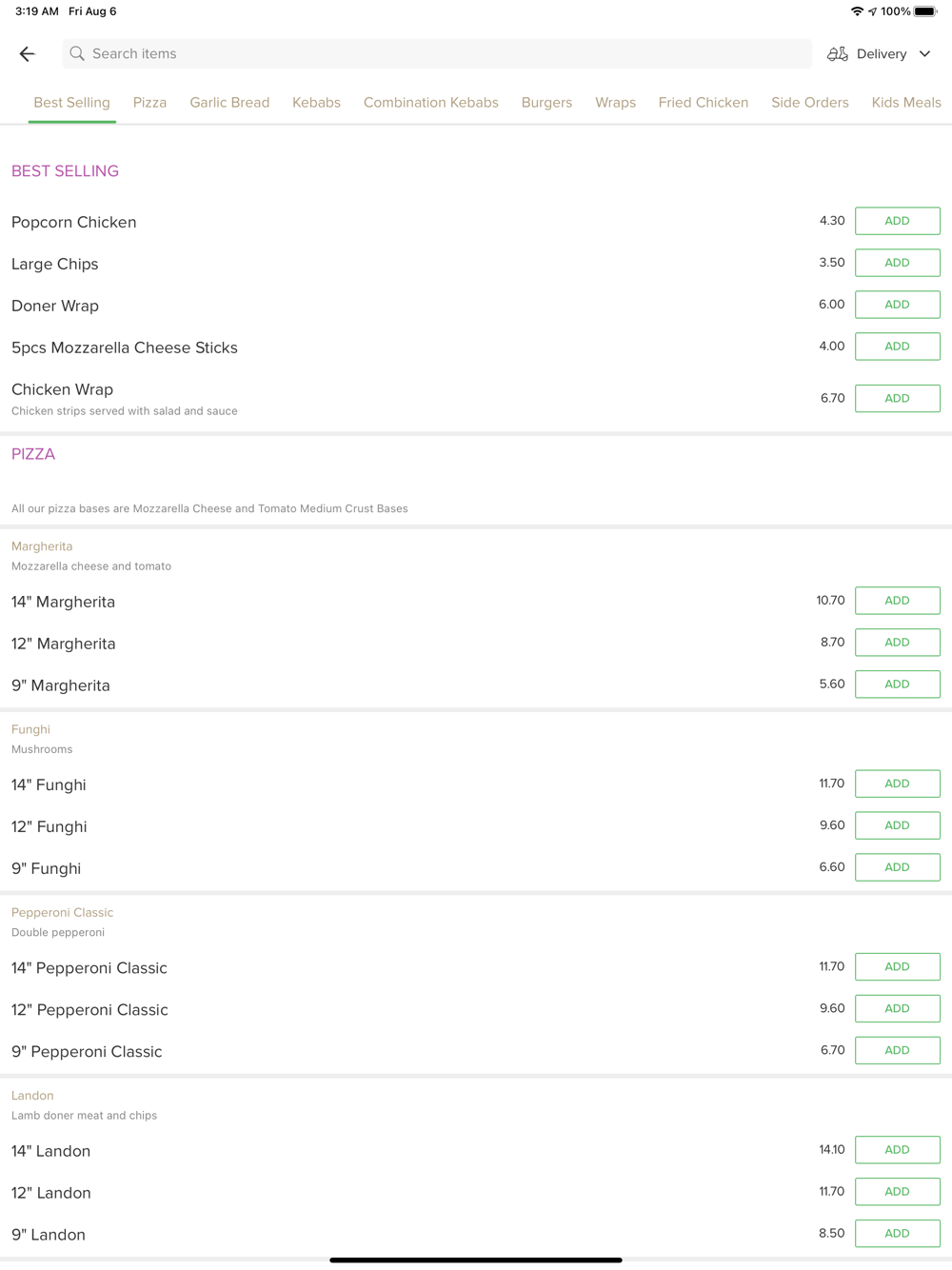
Task: Add the 12" Pepperoni Classic pizza
Action: tap(897, 1008)
